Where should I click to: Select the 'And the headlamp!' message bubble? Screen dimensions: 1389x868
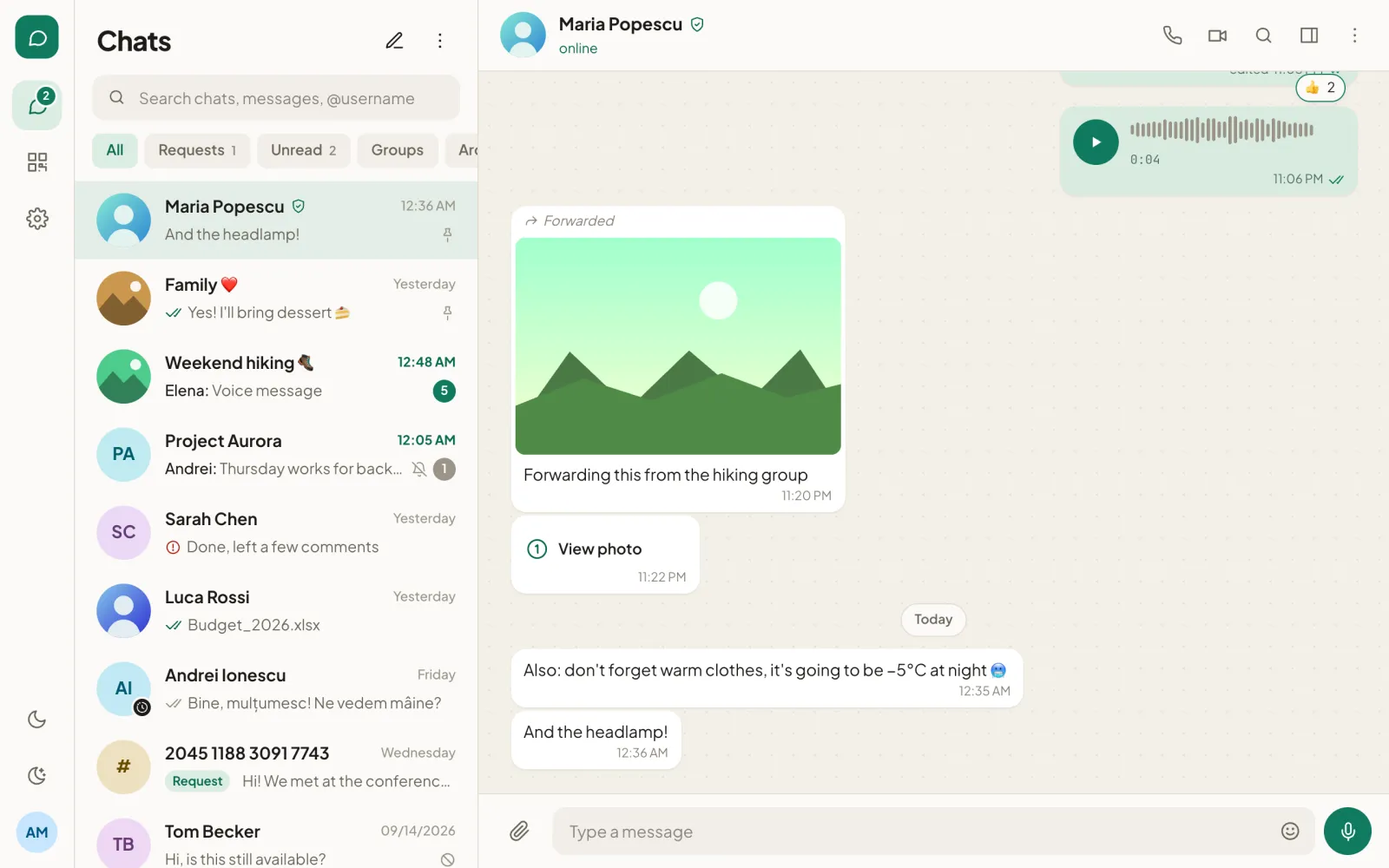(596, 740)
